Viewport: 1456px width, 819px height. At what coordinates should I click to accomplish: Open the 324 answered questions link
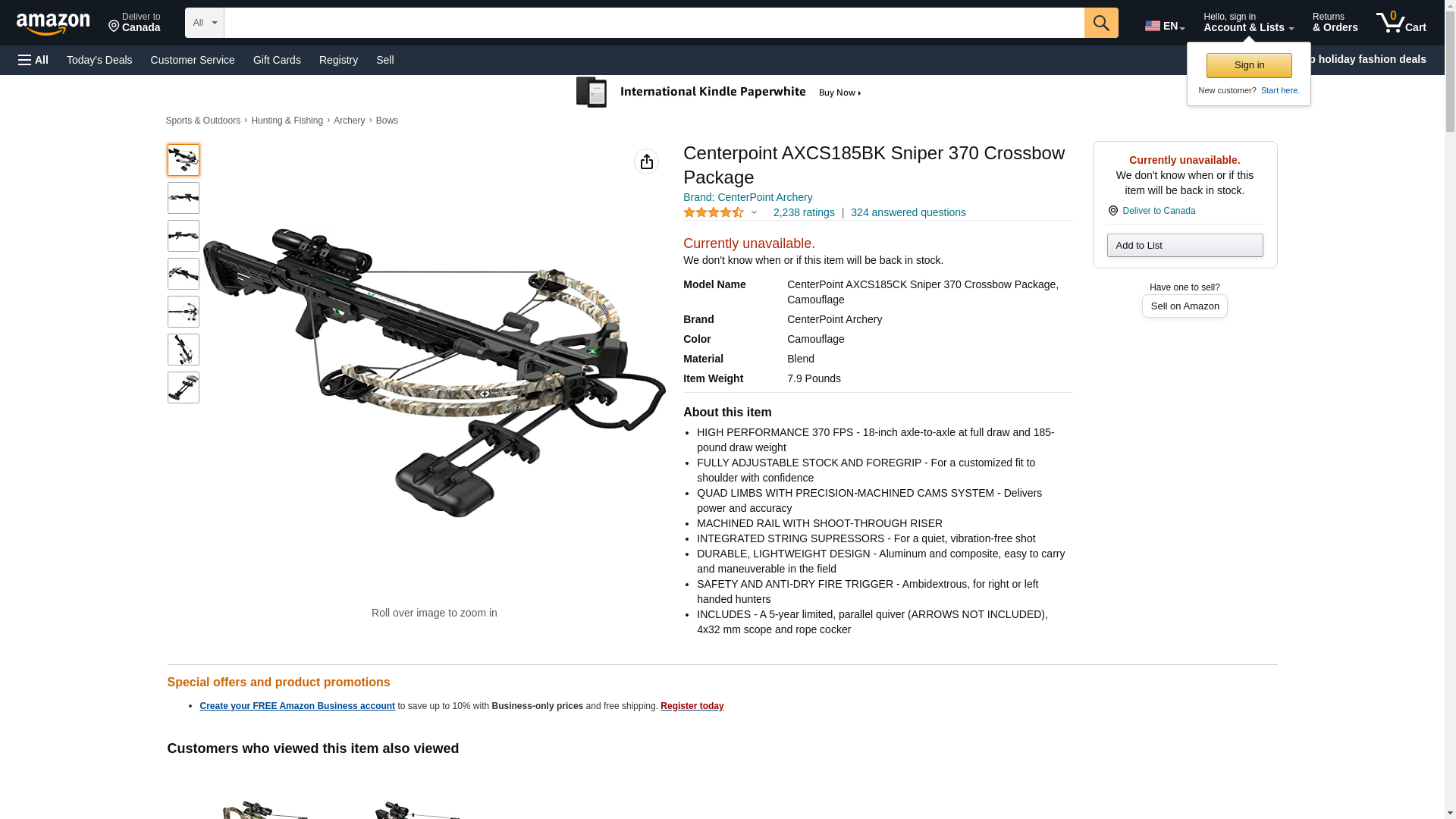tap(908, 212)
